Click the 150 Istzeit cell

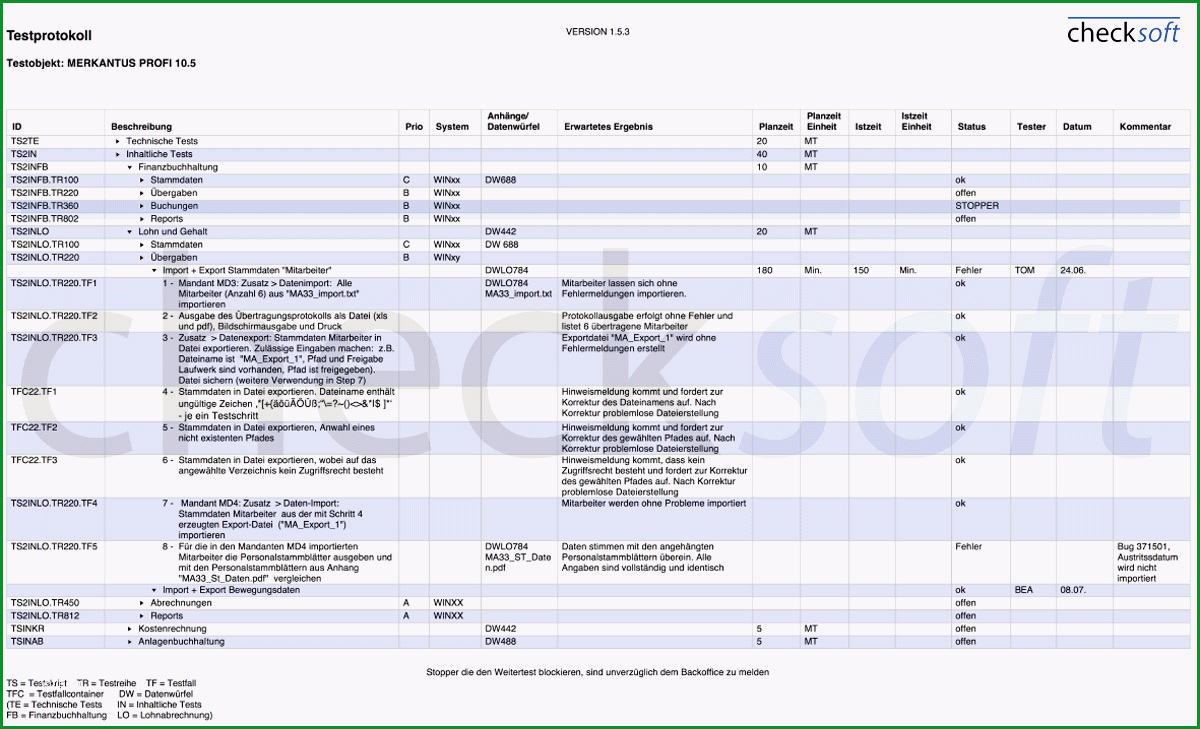coord(862,270)
